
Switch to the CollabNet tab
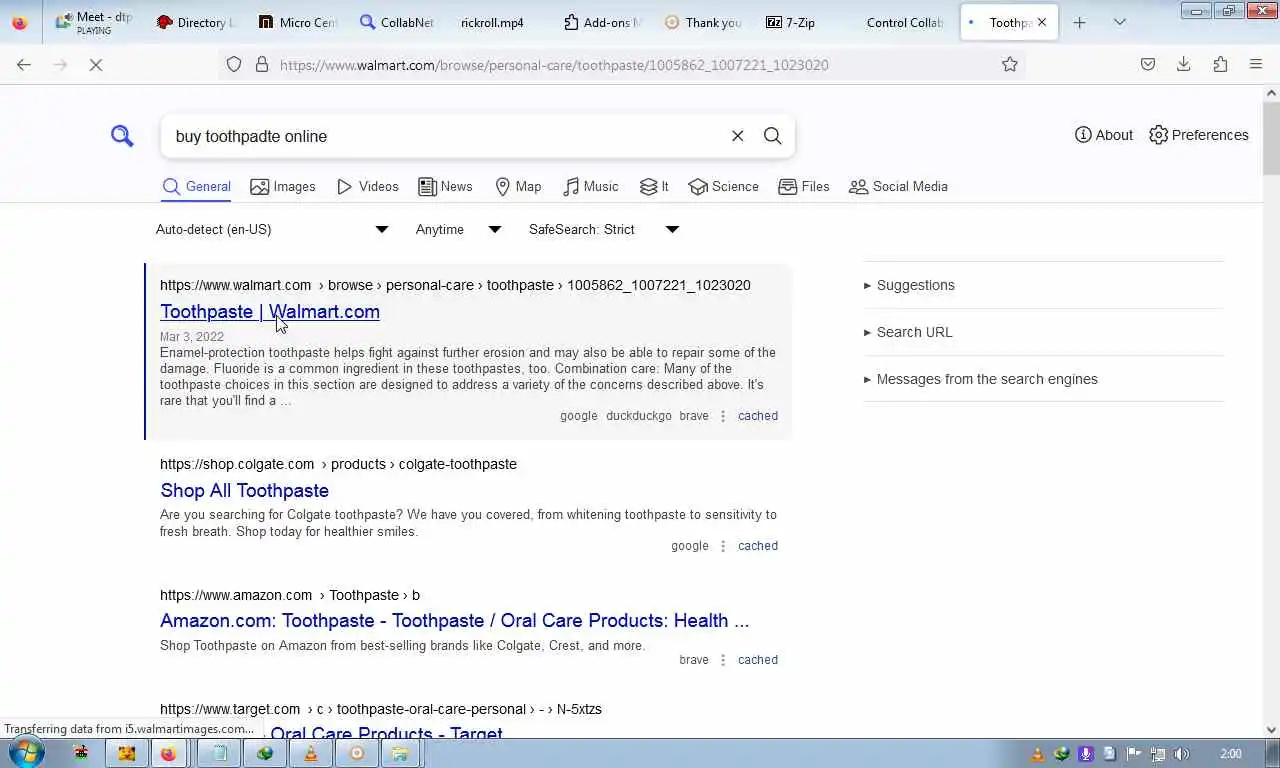click(x=398, y=22)
